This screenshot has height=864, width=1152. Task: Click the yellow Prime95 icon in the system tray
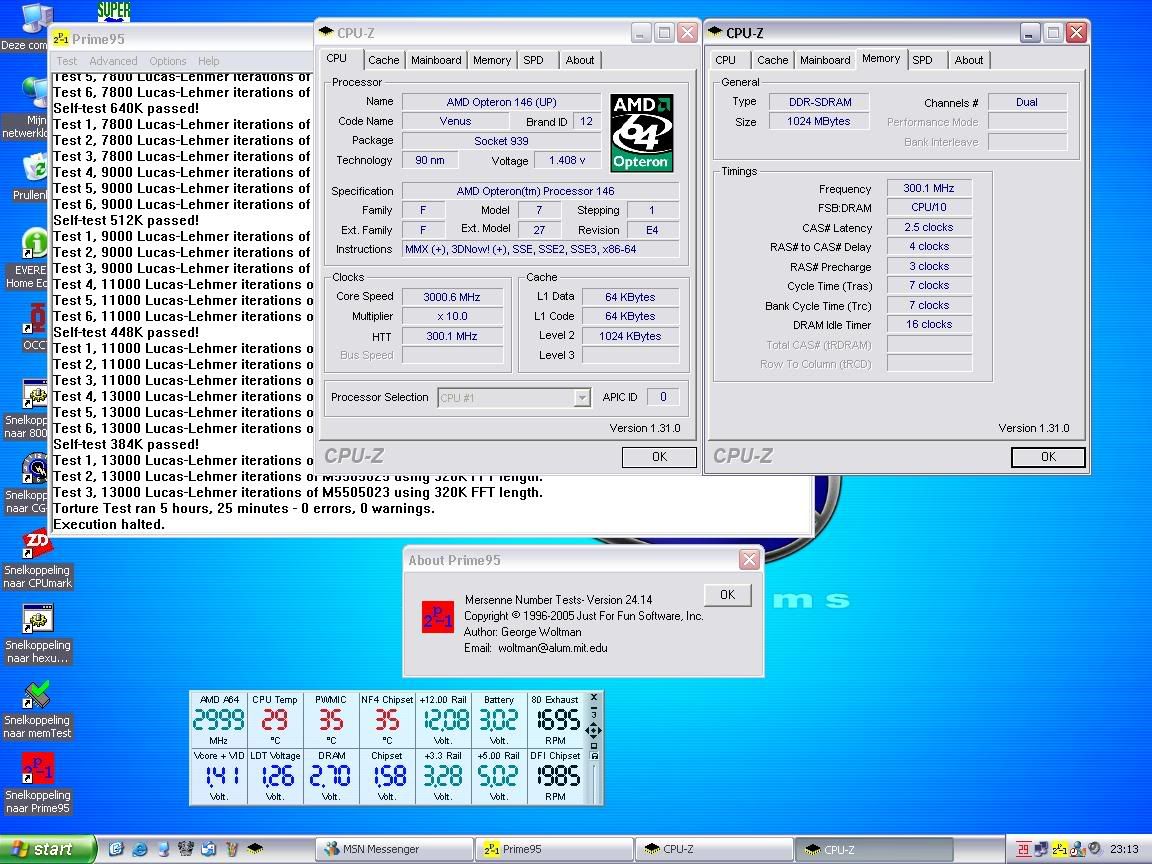point(1059,849)
